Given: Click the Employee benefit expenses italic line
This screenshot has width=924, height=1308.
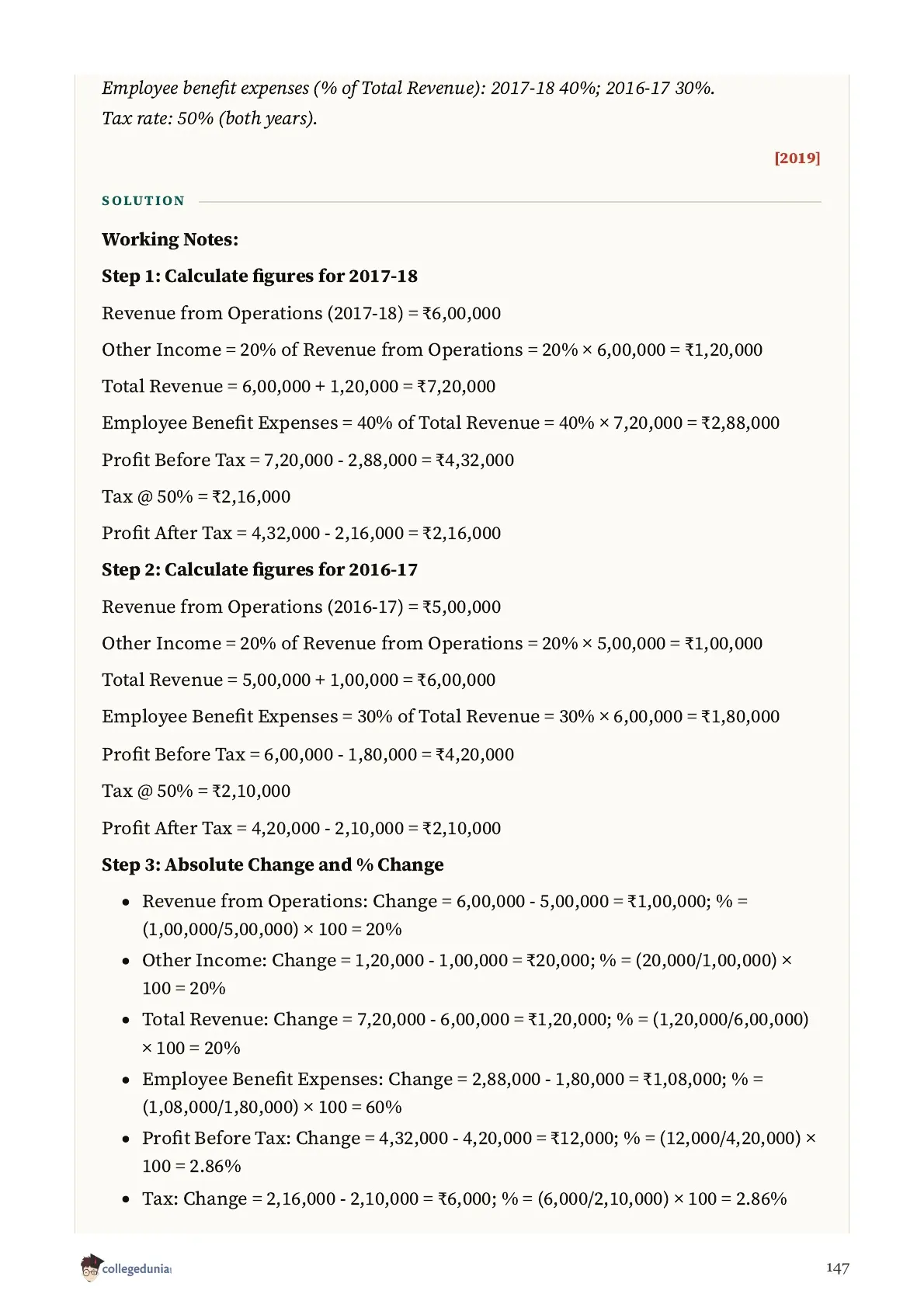Looking at the screenshot, I should pyautogui.click(x=408, y=88).
